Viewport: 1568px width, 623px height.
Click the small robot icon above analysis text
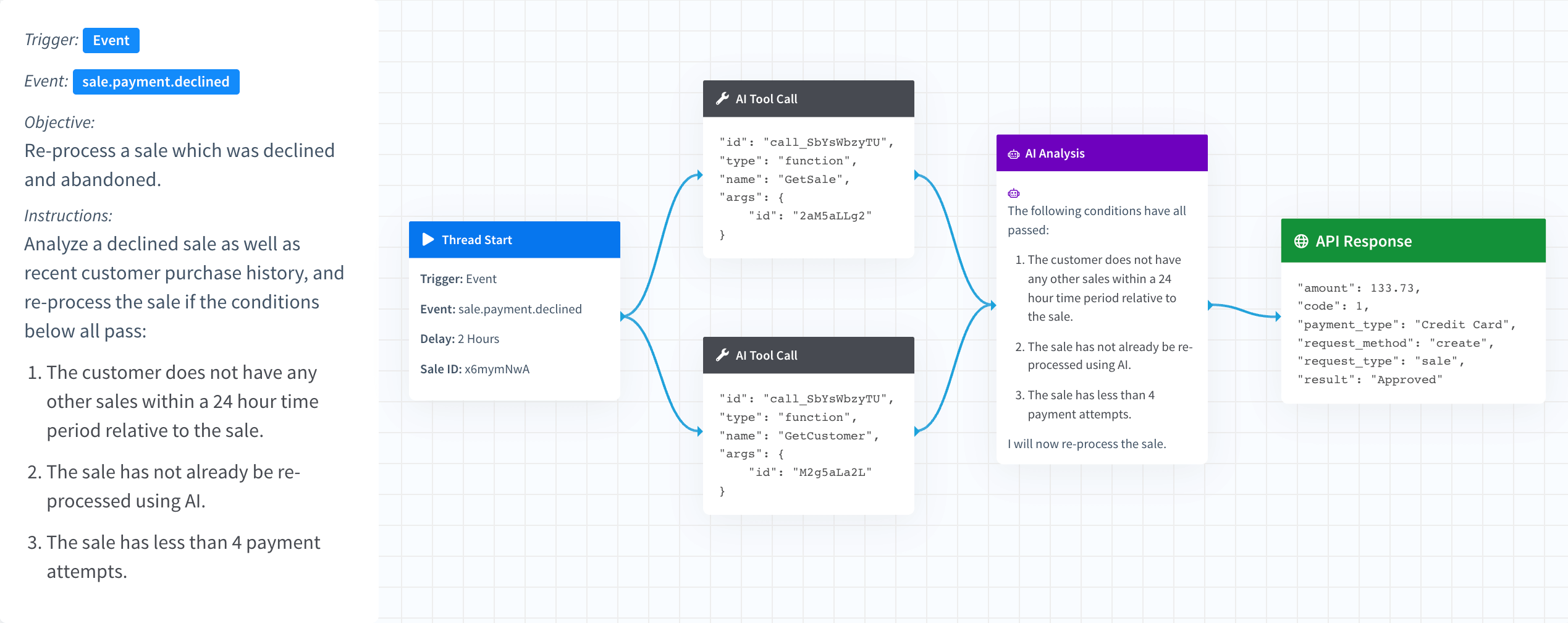pos(1014,193)
